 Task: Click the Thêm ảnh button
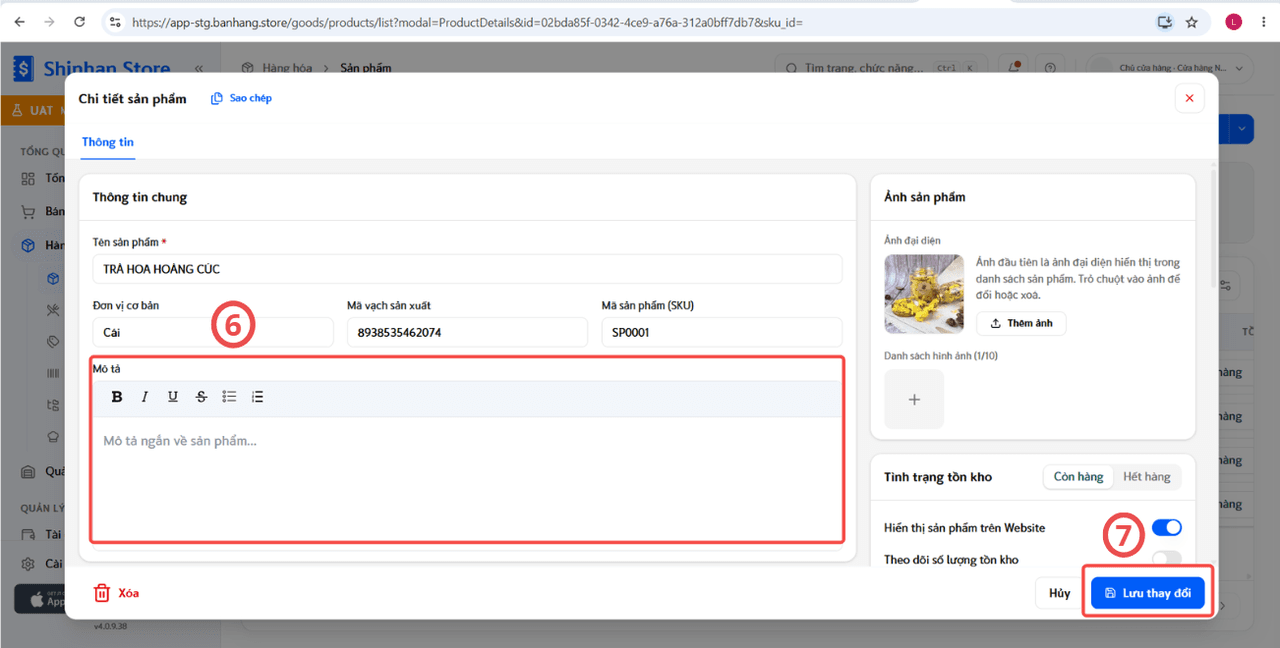[x=1021, y=323]
